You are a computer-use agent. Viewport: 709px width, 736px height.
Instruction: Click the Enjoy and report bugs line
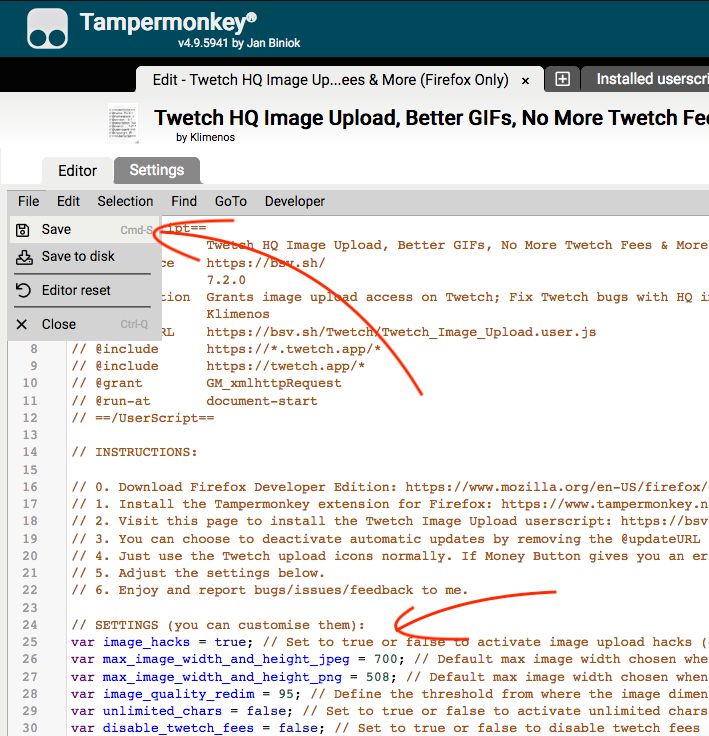pos(270,590)
